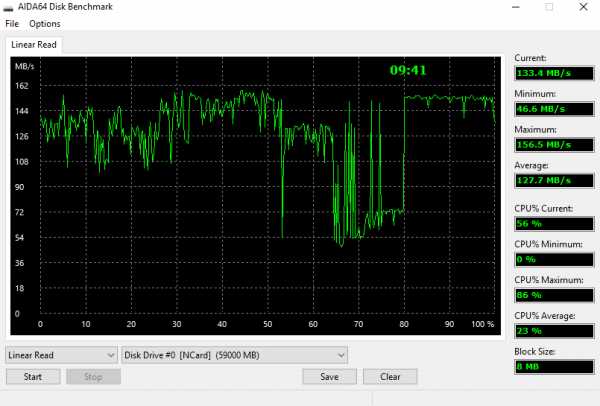
Task: Click the AIDA64 Disk Benchmark window title
Action: (65, 7)
